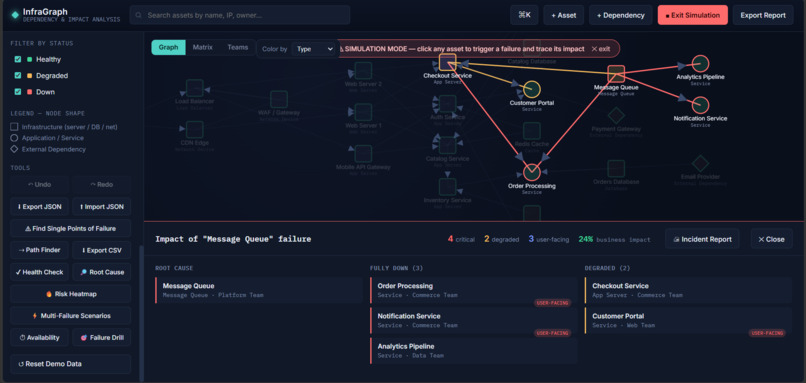806x383 pixels.
Task: Click Exit Simulation button
Action: tap(692, 15)
